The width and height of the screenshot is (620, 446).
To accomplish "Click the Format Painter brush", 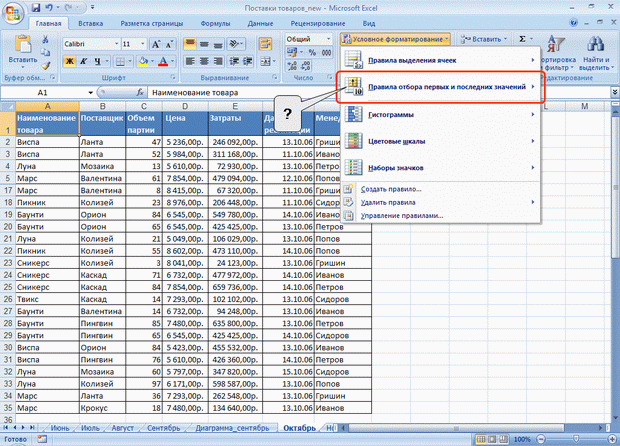I will [x=45, y=66].
